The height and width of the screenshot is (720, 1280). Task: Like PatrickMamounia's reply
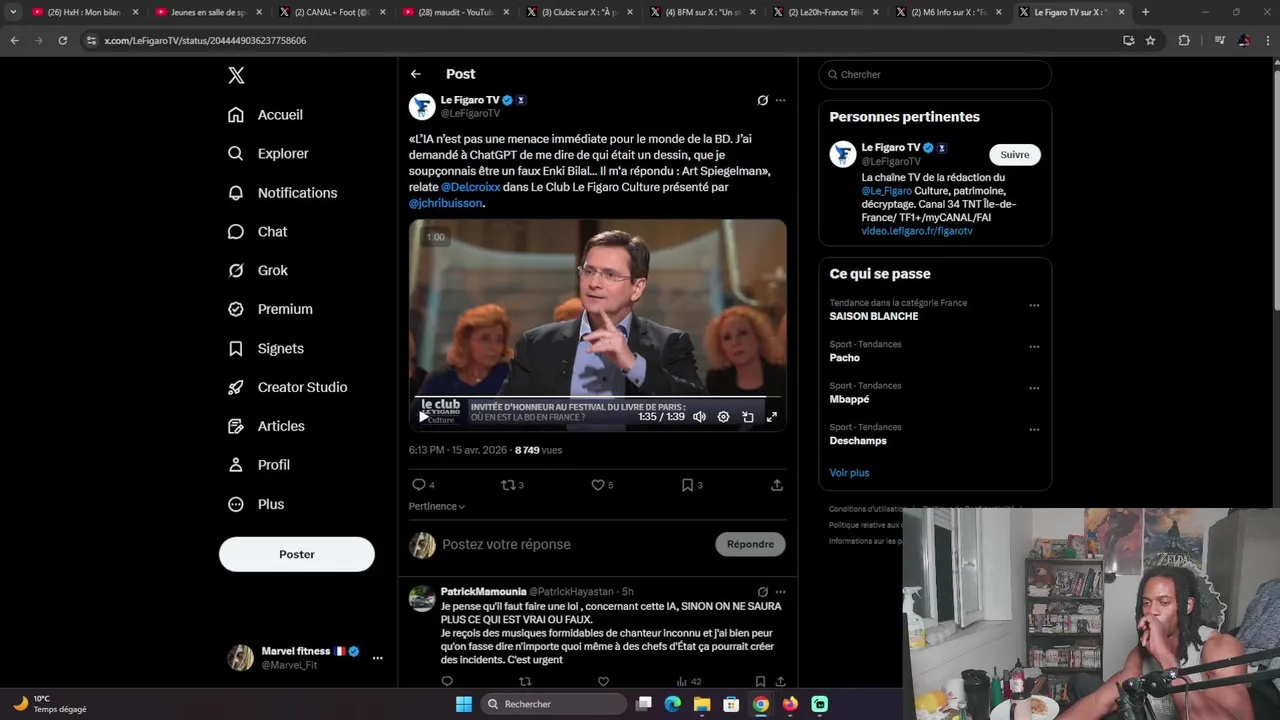coord(603,682)
